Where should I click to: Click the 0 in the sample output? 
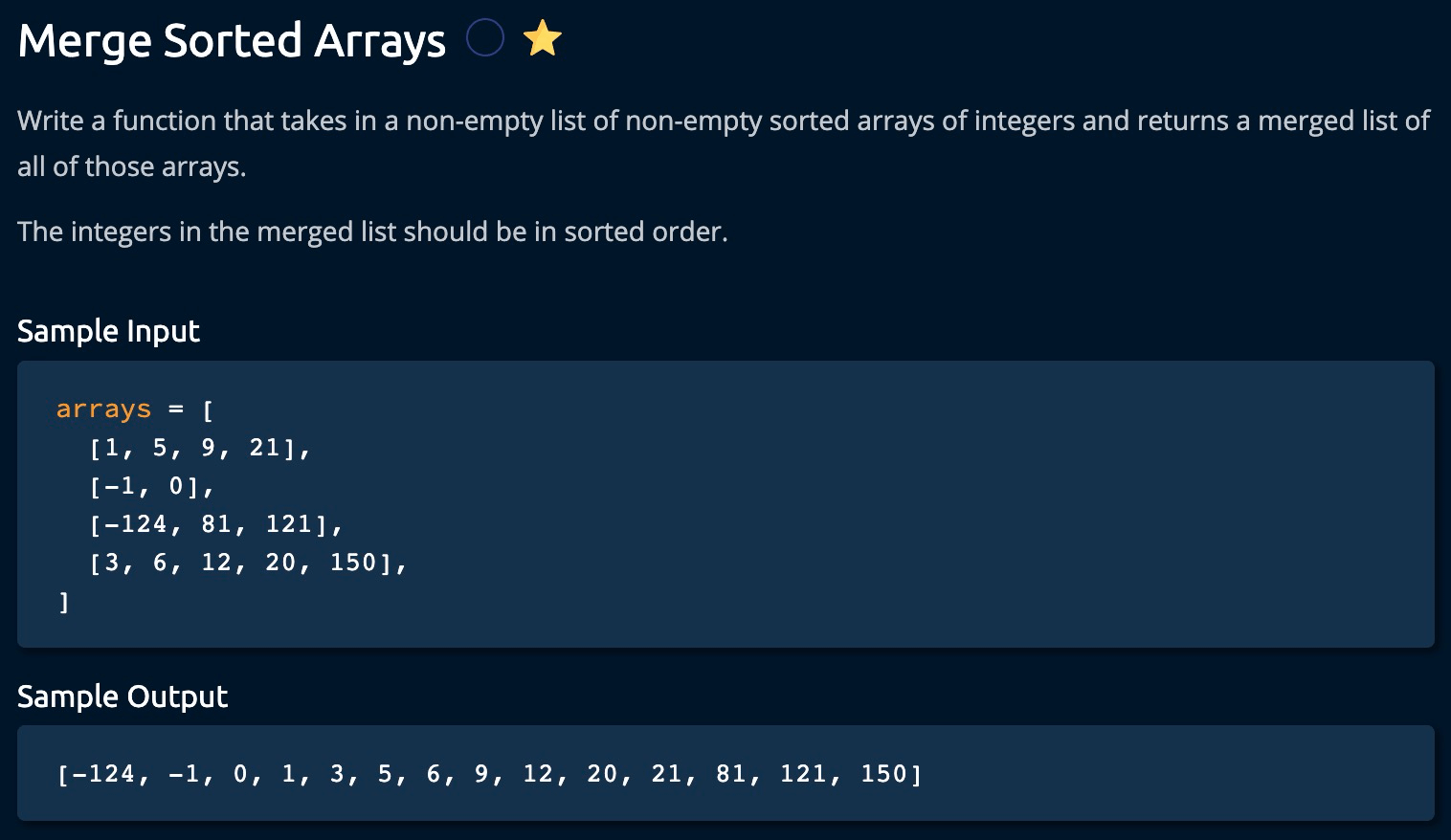(x=240, y=774)
